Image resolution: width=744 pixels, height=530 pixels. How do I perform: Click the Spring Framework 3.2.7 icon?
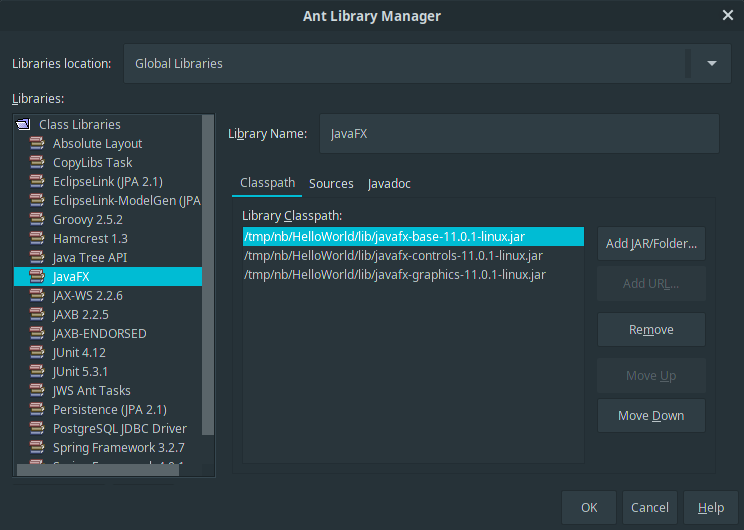point(37,448)
